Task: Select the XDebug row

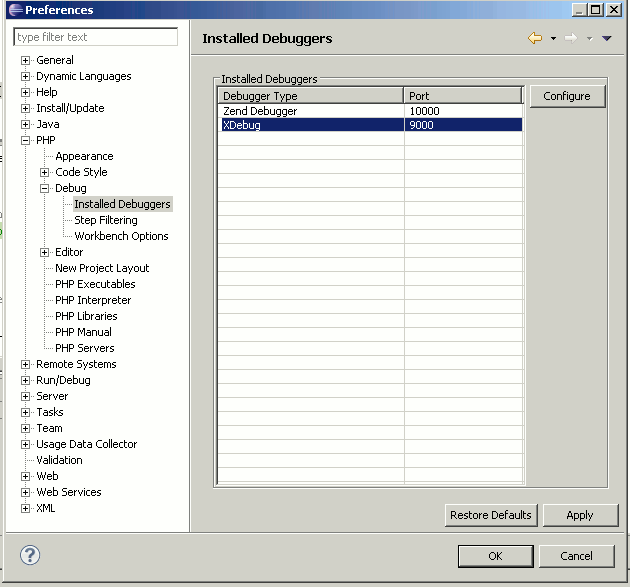Action: [370, 125]
